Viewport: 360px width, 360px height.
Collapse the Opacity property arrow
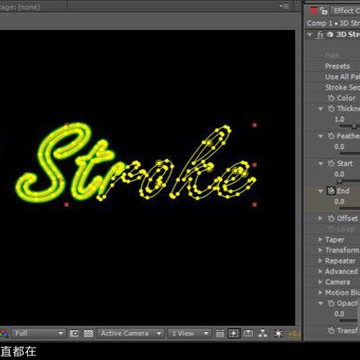321,303
